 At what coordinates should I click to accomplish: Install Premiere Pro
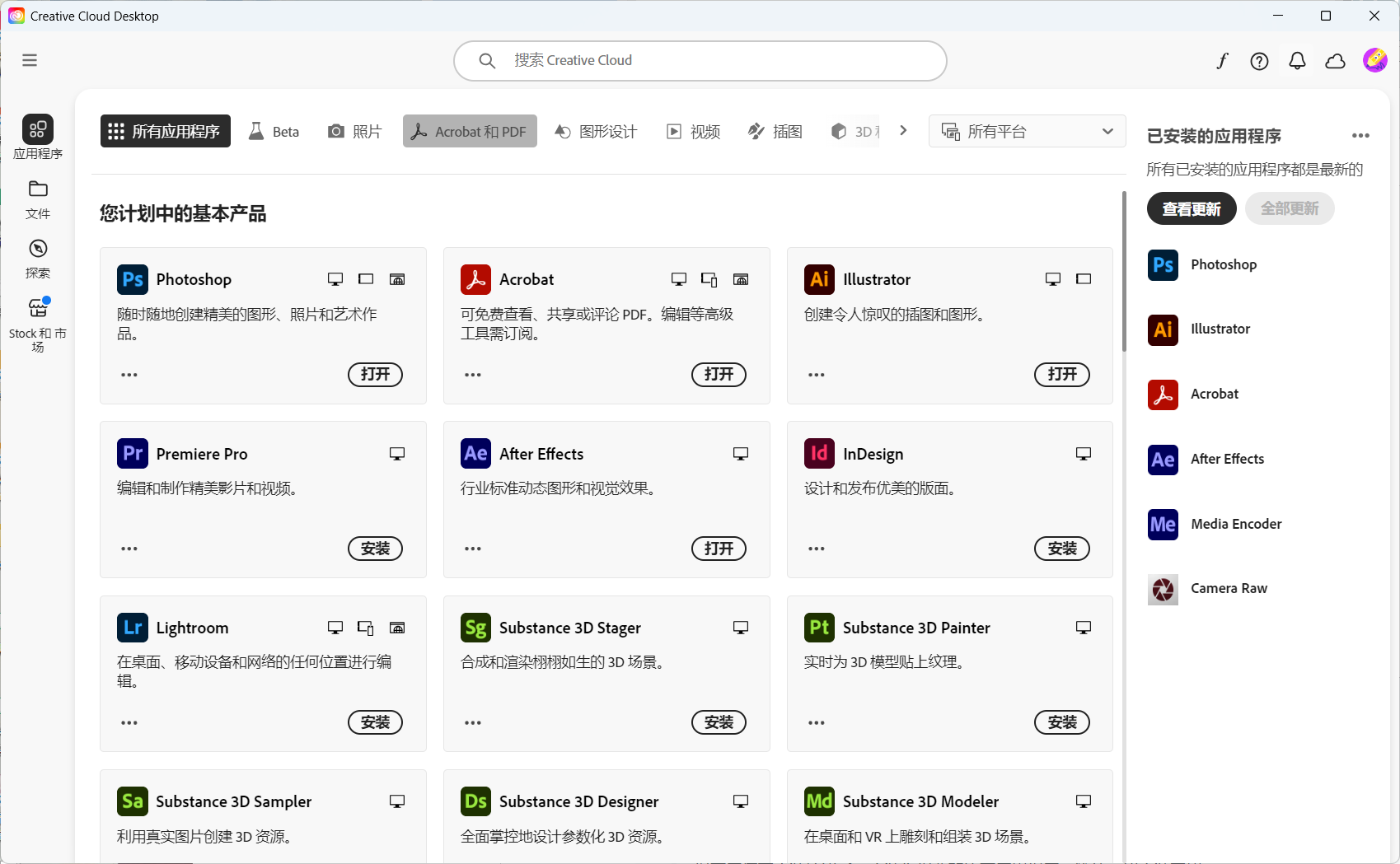point(375,549)
